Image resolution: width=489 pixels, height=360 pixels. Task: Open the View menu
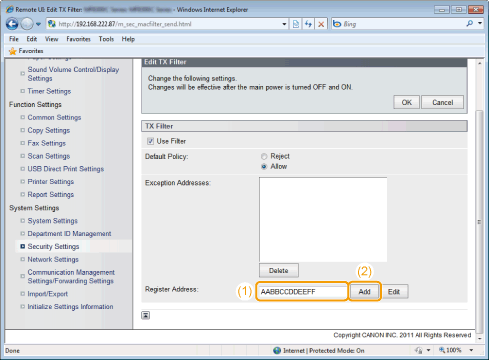[x=51, y=39]
